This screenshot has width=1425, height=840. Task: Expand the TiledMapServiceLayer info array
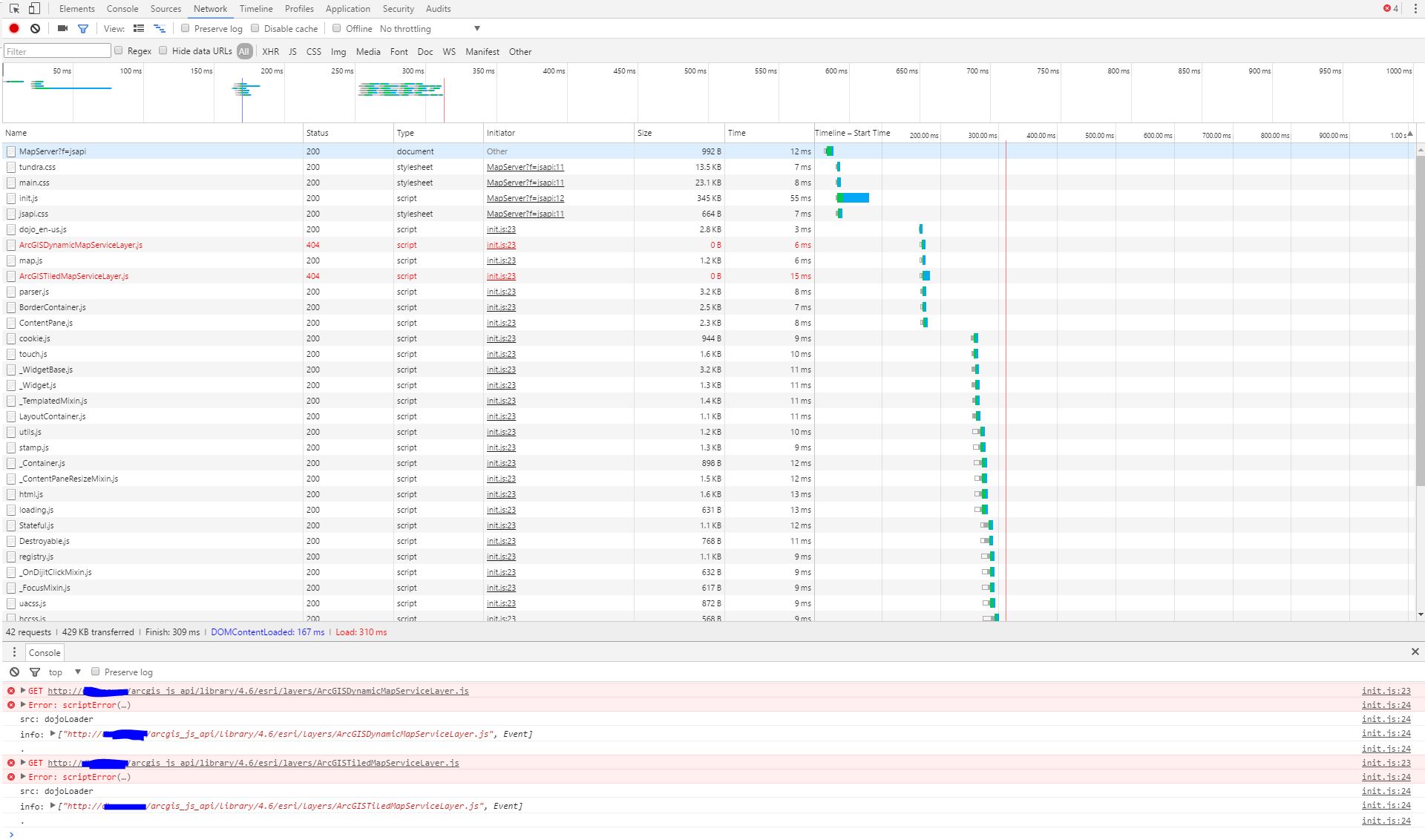click(x=53, y=805)
